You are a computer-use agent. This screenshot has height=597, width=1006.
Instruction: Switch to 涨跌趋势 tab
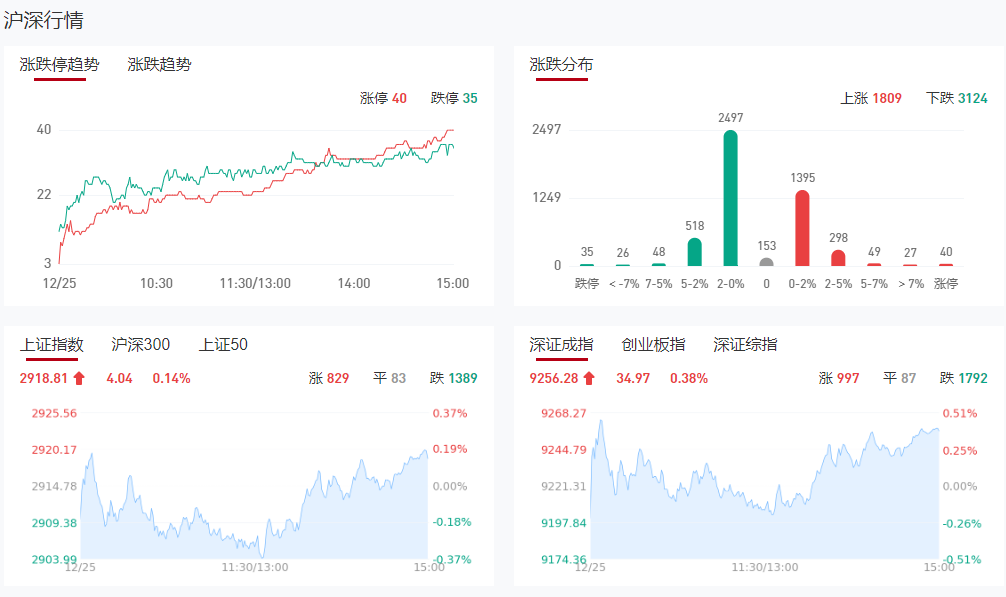click(160, 65)
